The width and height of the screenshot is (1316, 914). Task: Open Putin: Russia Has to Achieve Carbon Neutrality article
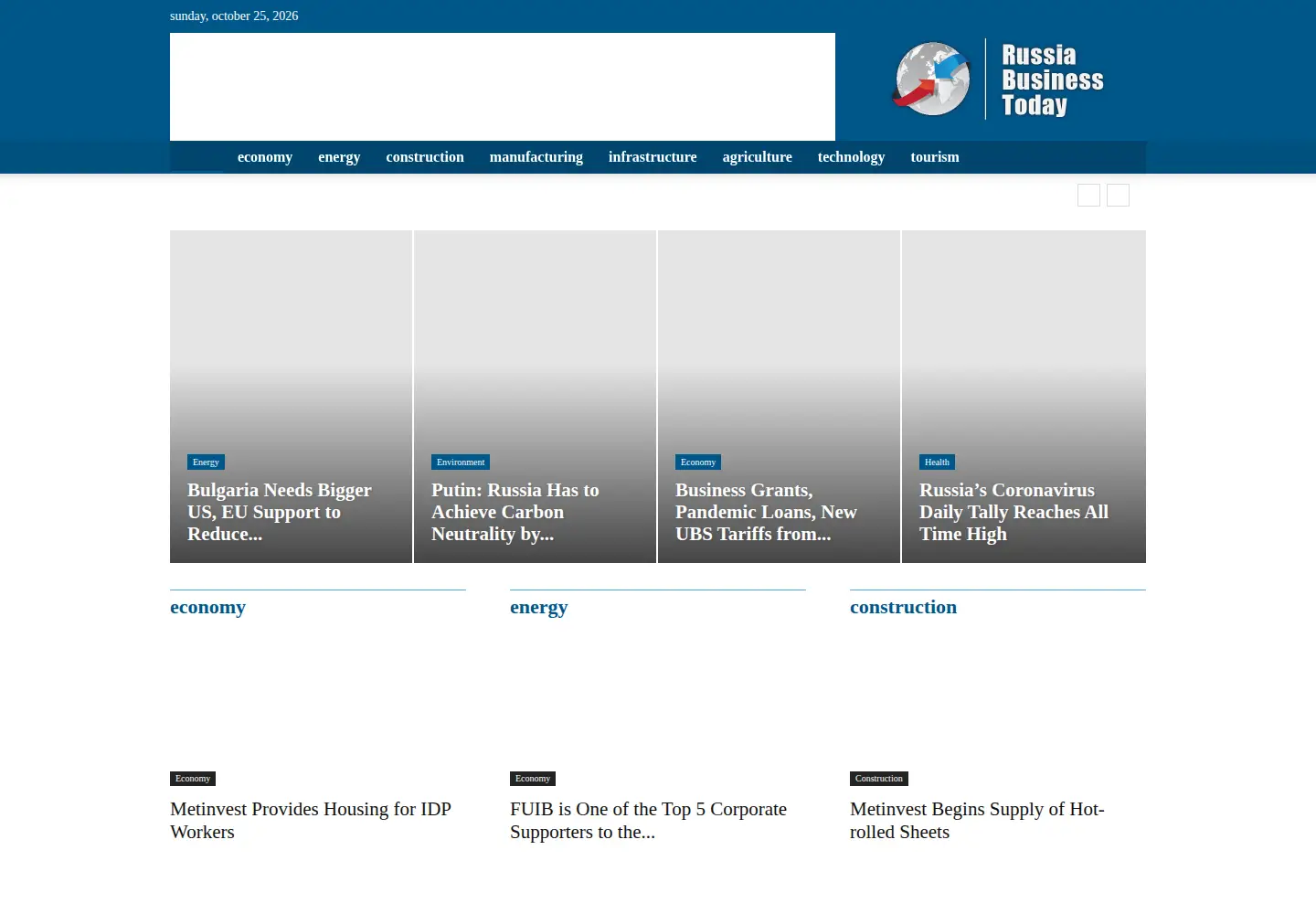tap(515, 512)
